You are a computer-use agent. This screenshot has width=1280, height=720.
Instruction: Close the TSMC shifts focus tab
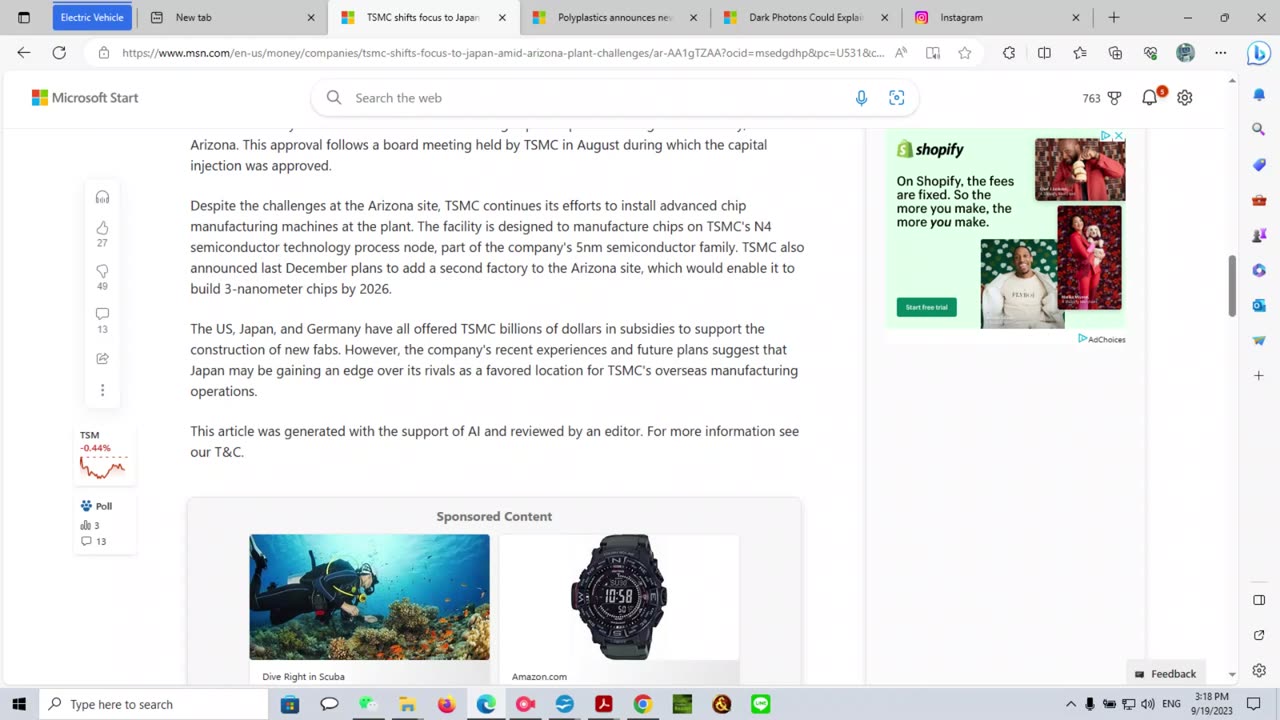point(502,17)
